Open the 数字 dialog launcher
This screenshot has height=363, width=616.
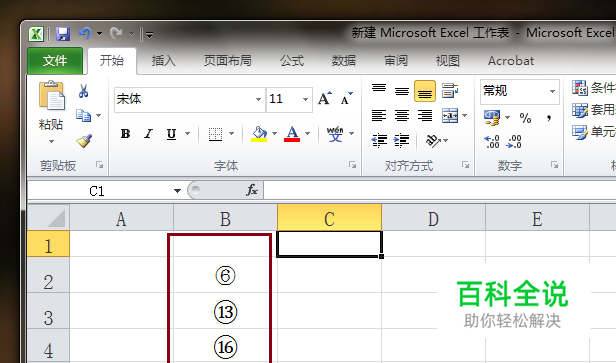coord(554,165)
